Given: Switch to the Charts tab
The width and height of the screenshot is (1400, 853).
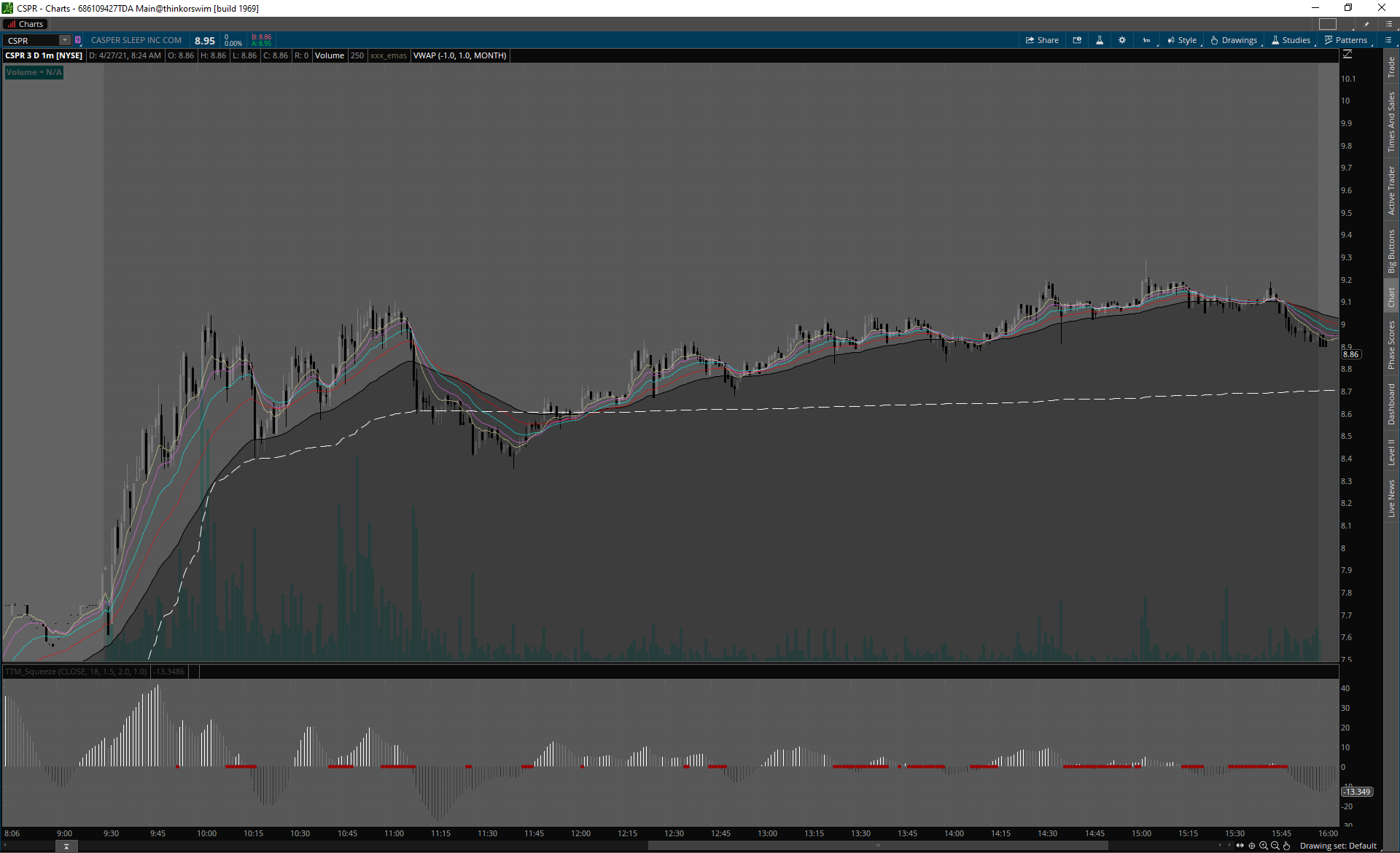Looking at the screenshot, I should (26, 24).
